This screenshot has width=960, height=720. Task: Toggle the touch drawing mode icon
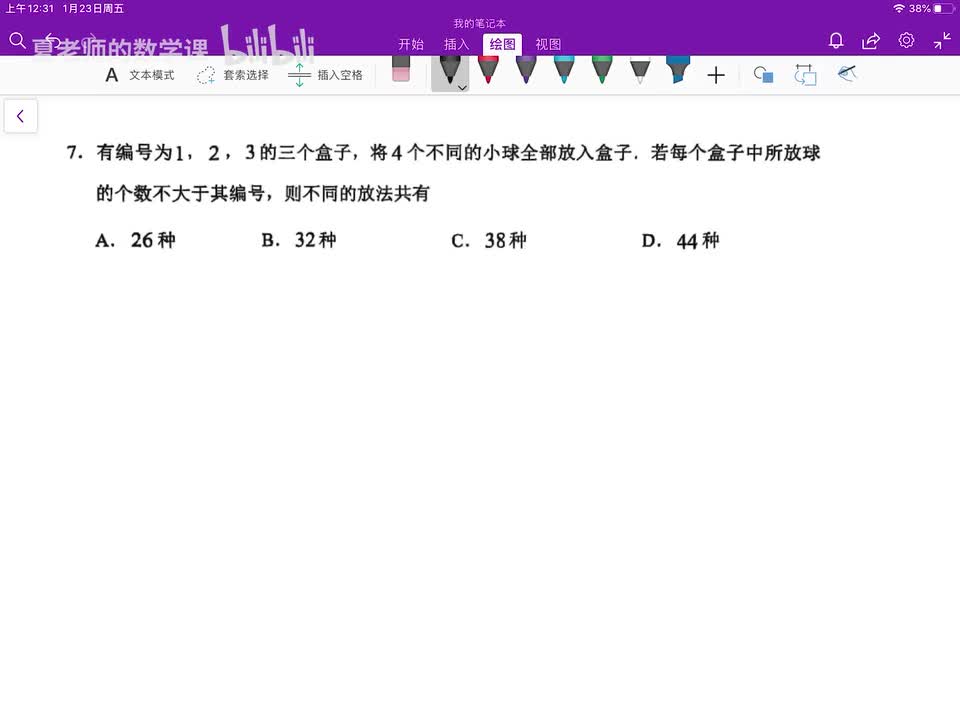[847, 74]
